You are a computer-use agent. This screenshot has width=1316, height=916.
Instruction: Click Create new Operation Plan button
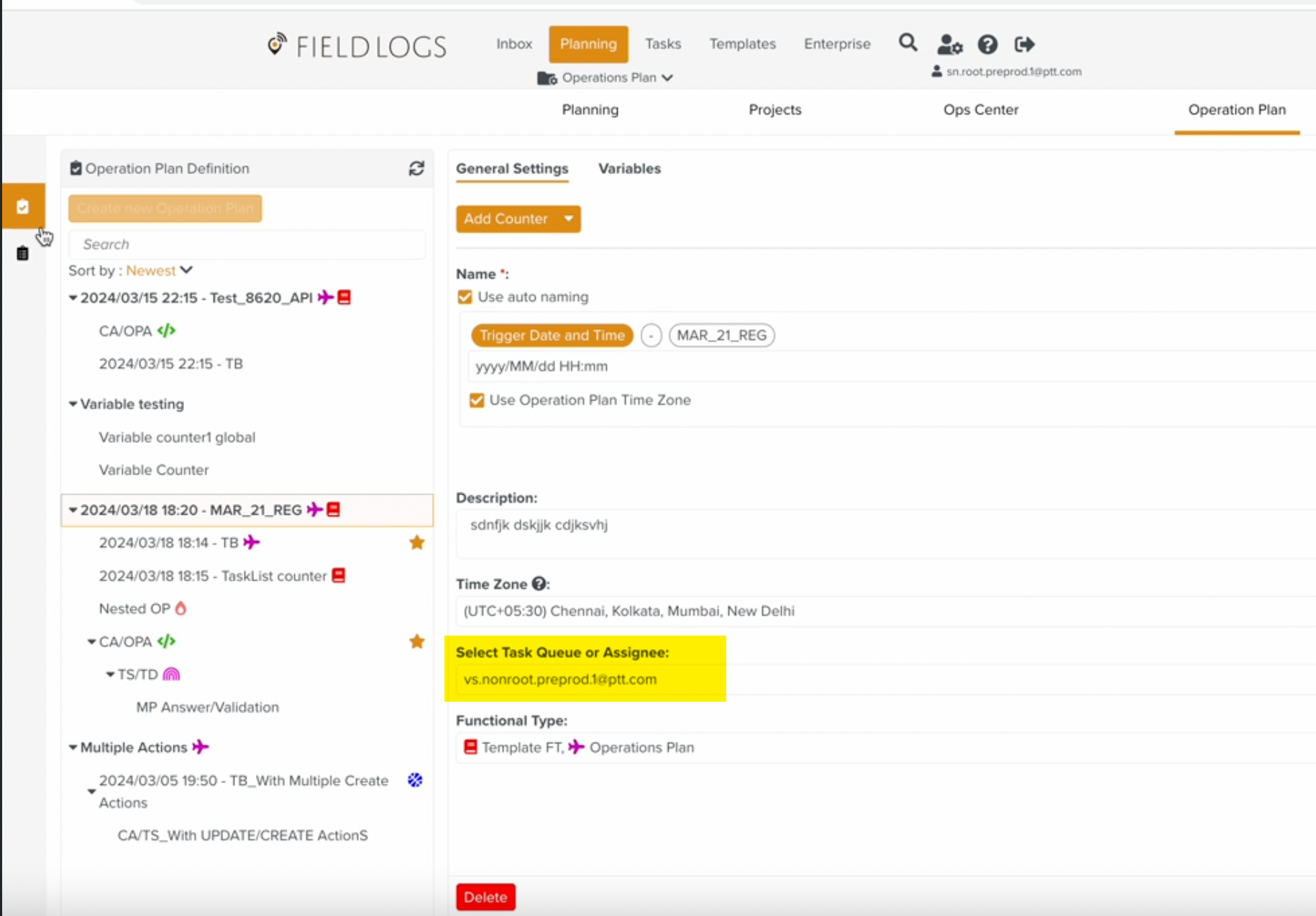pyautogui.click(x=165, y=209)
